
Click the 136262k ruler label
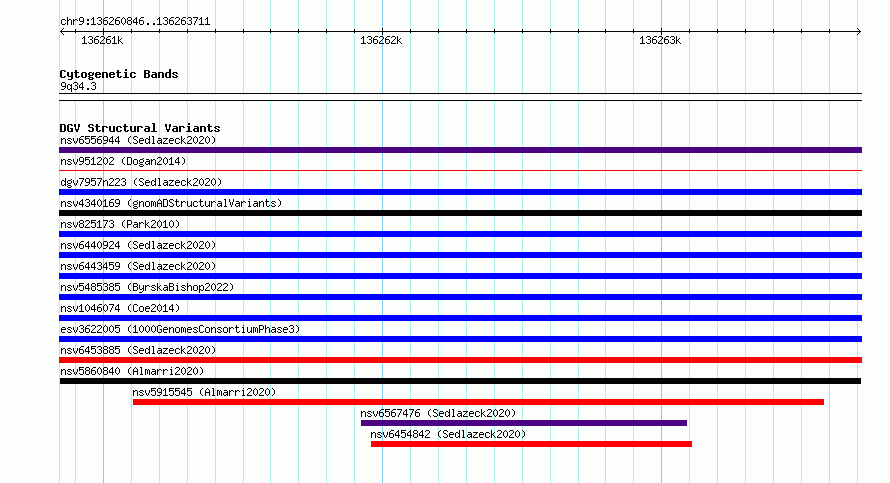(x=381, y=40)
